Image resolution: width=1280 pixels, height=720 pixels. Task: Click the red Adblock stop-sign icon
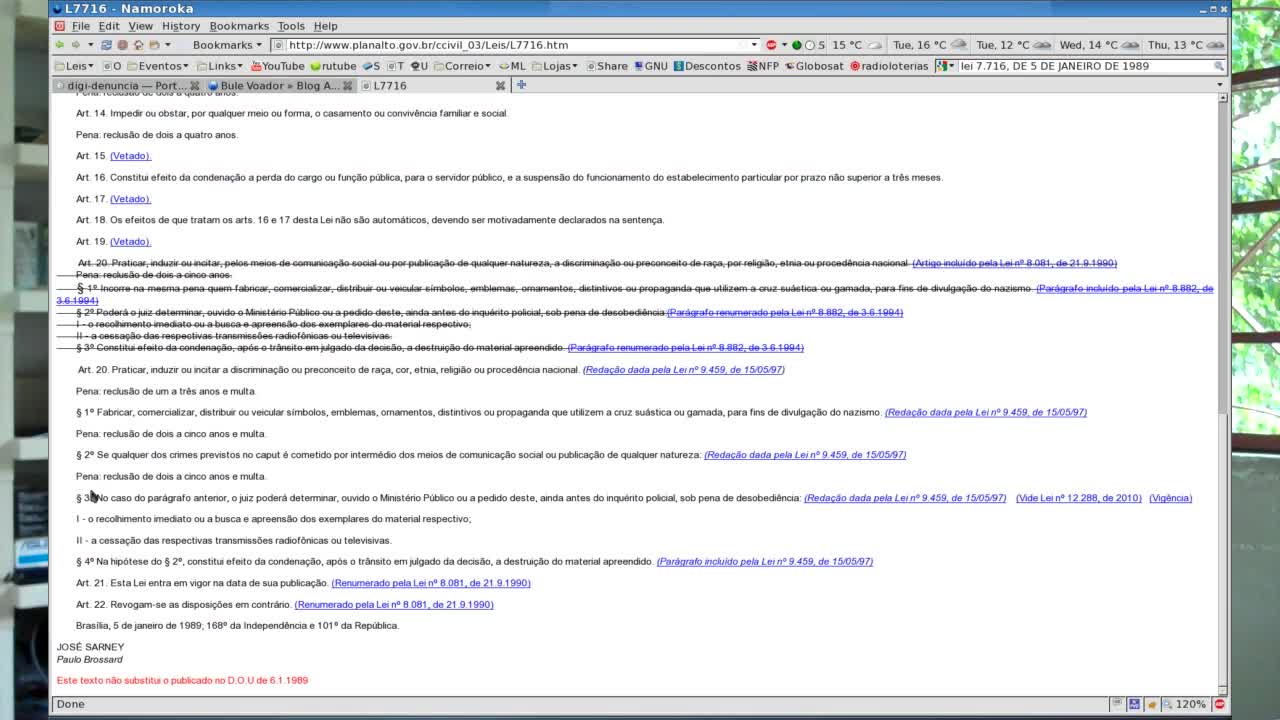[771, 45]
